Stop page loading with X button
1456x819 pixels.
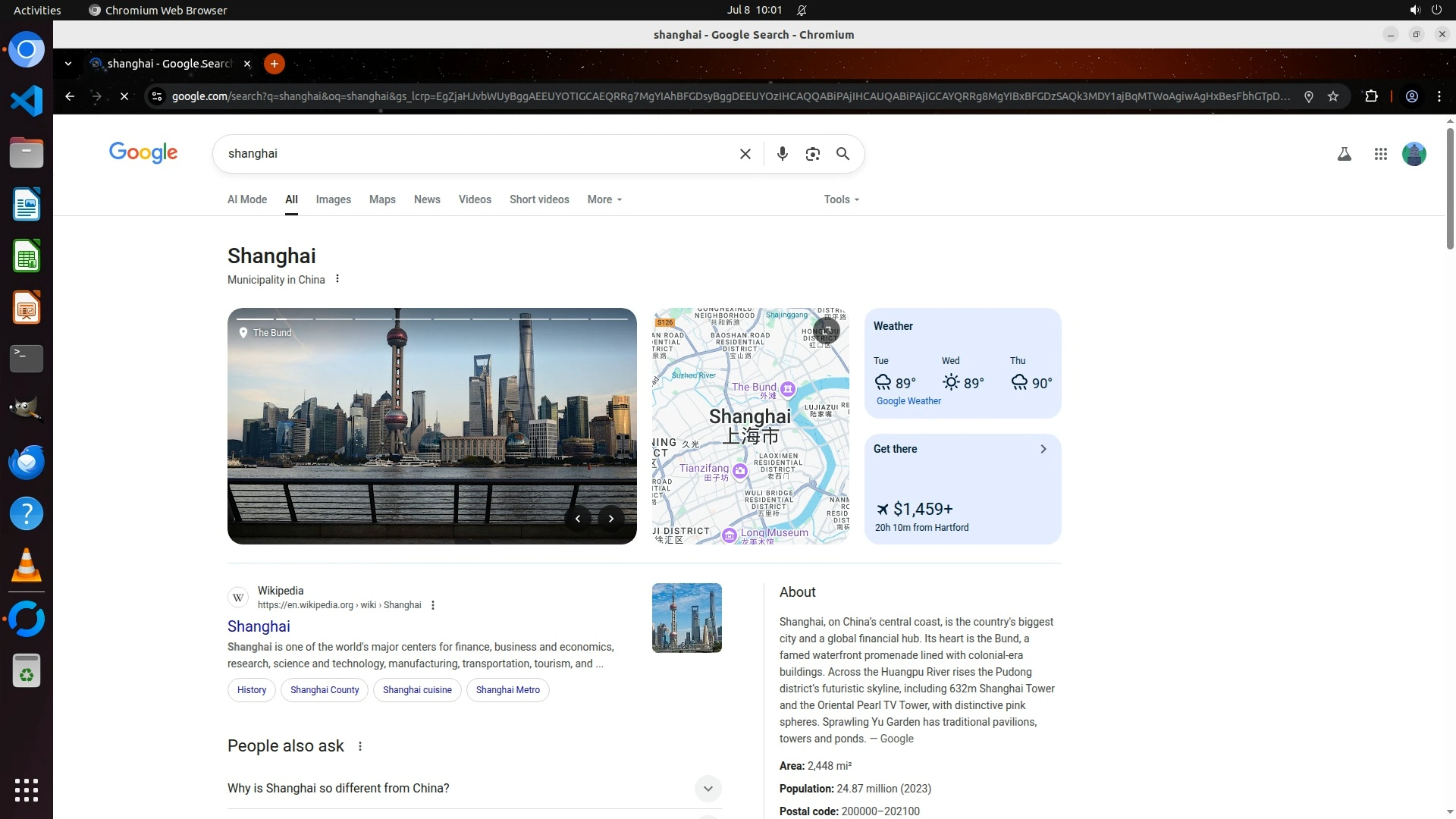coord(124,96)
